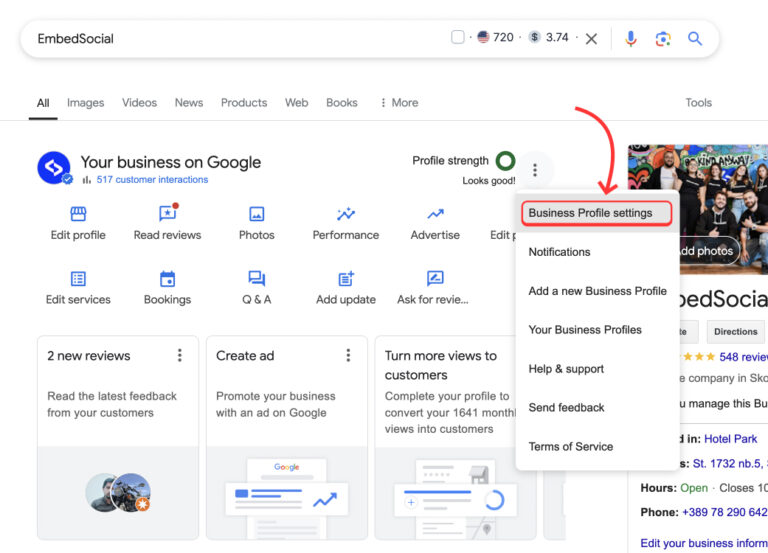The width and height of the screenshot is (768, 553).
Task: Select Business Profile settings menu item
Action: pyautogui.click(x=597, y=213)
